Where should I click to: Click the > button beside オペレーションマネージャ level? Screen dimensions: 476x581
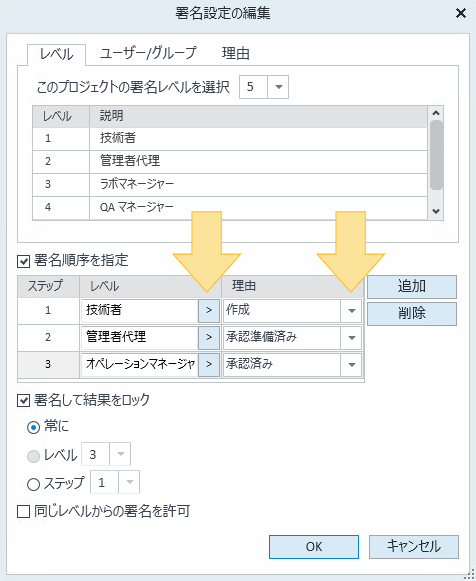pos(209,365)
